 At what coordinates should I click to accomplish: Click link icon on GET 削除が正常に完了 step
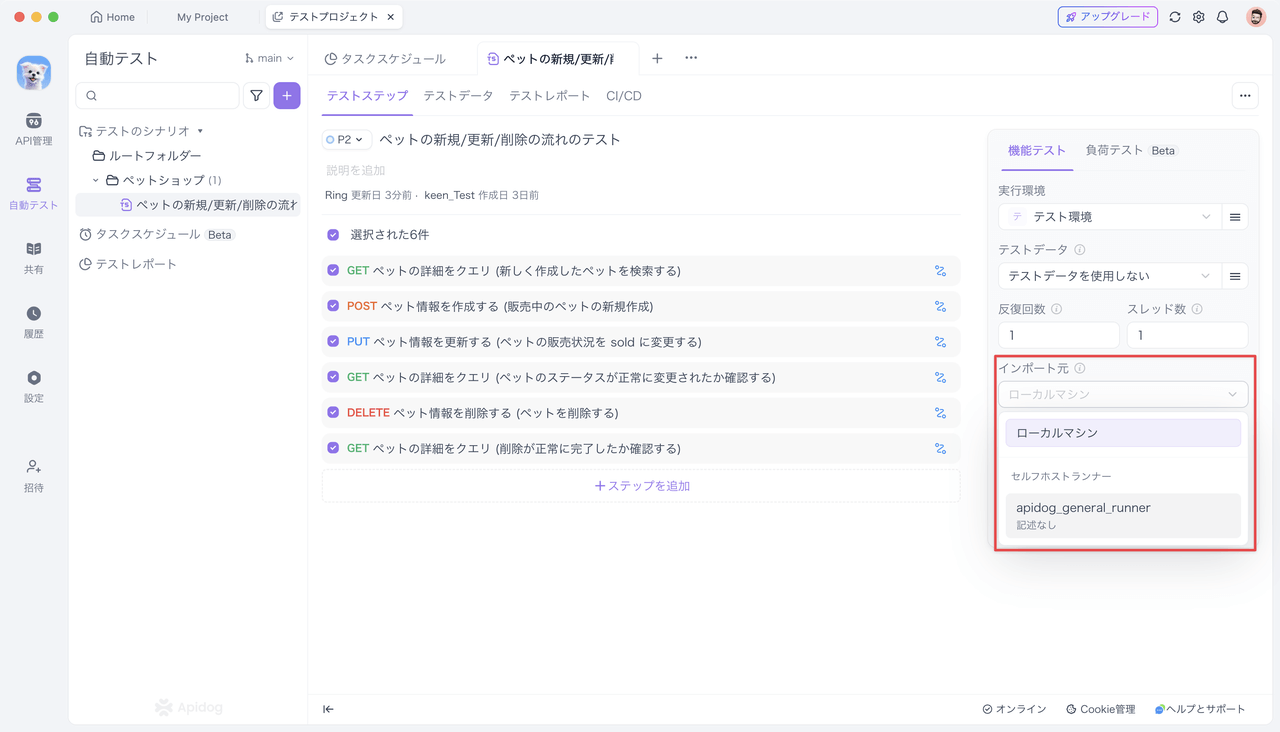click(940, 449)
